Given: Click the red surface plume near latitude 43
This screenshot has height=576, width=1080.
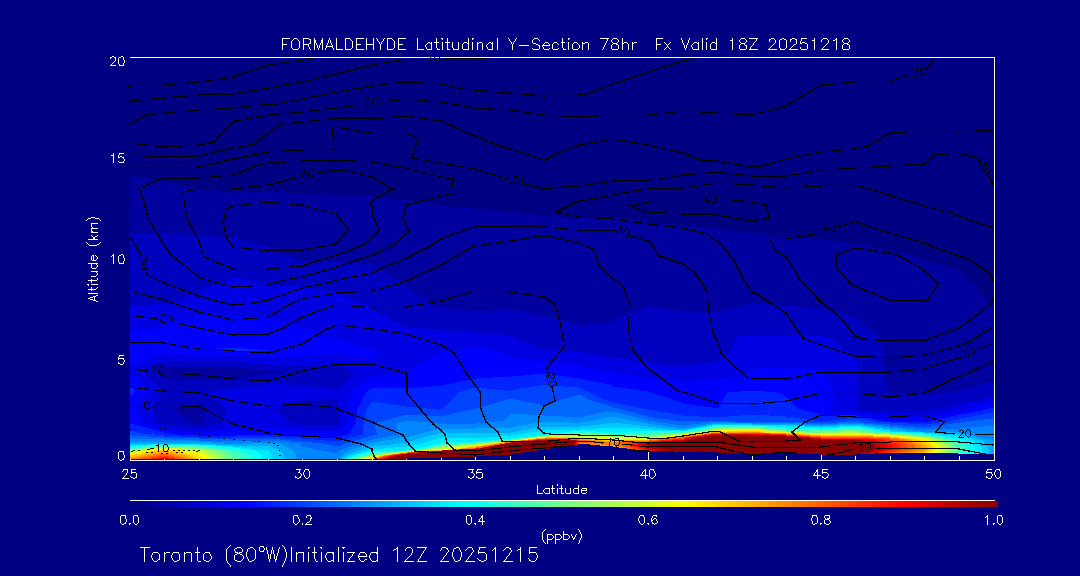Looking at the screenshot, I should click(x=750, y=443).
